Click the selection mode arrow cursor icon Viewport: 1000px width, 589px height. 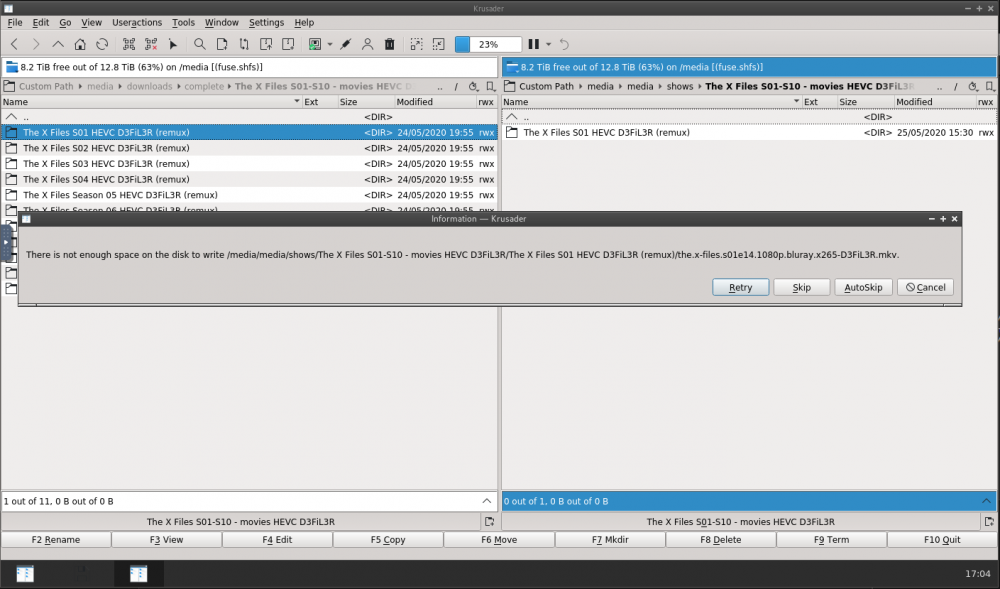point(173,45)
